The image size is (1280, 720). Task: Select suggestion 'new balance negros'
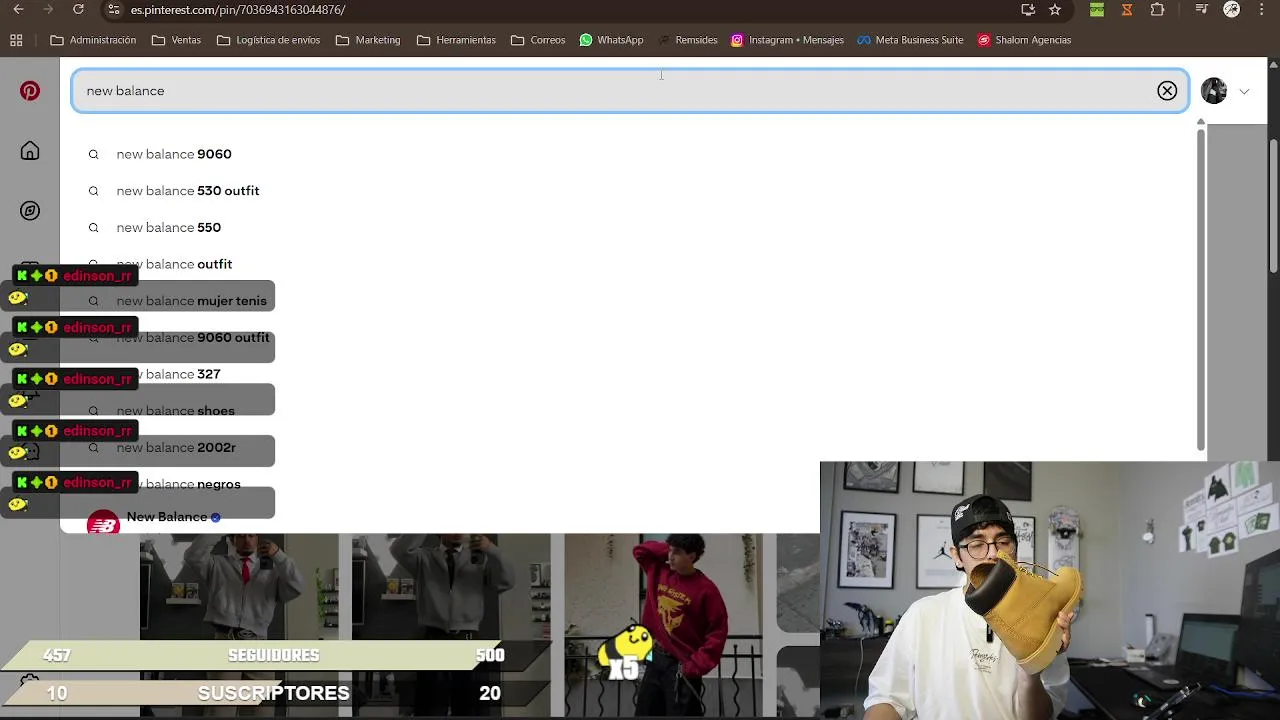pos(179,484)
